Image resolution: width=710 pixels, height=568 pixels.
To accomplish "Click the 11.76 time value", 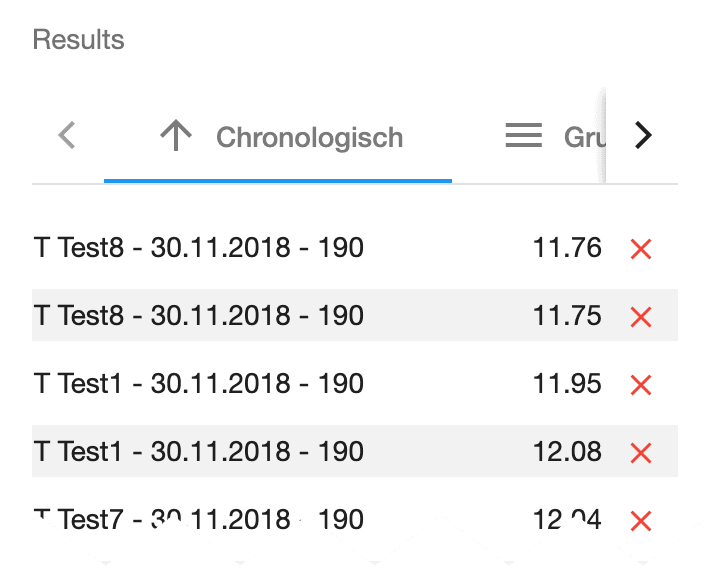I will pyautogui.click(x=567, y=248).
